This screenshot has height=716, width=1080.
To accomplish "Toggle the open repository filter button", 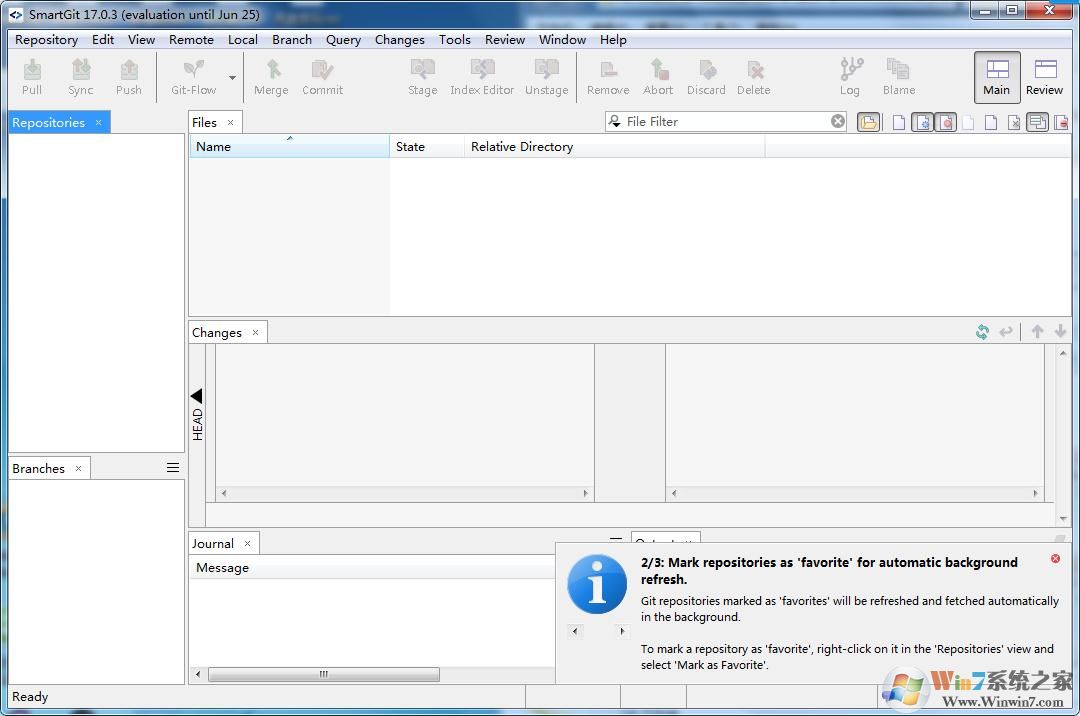I will click(x=868, y=121).
